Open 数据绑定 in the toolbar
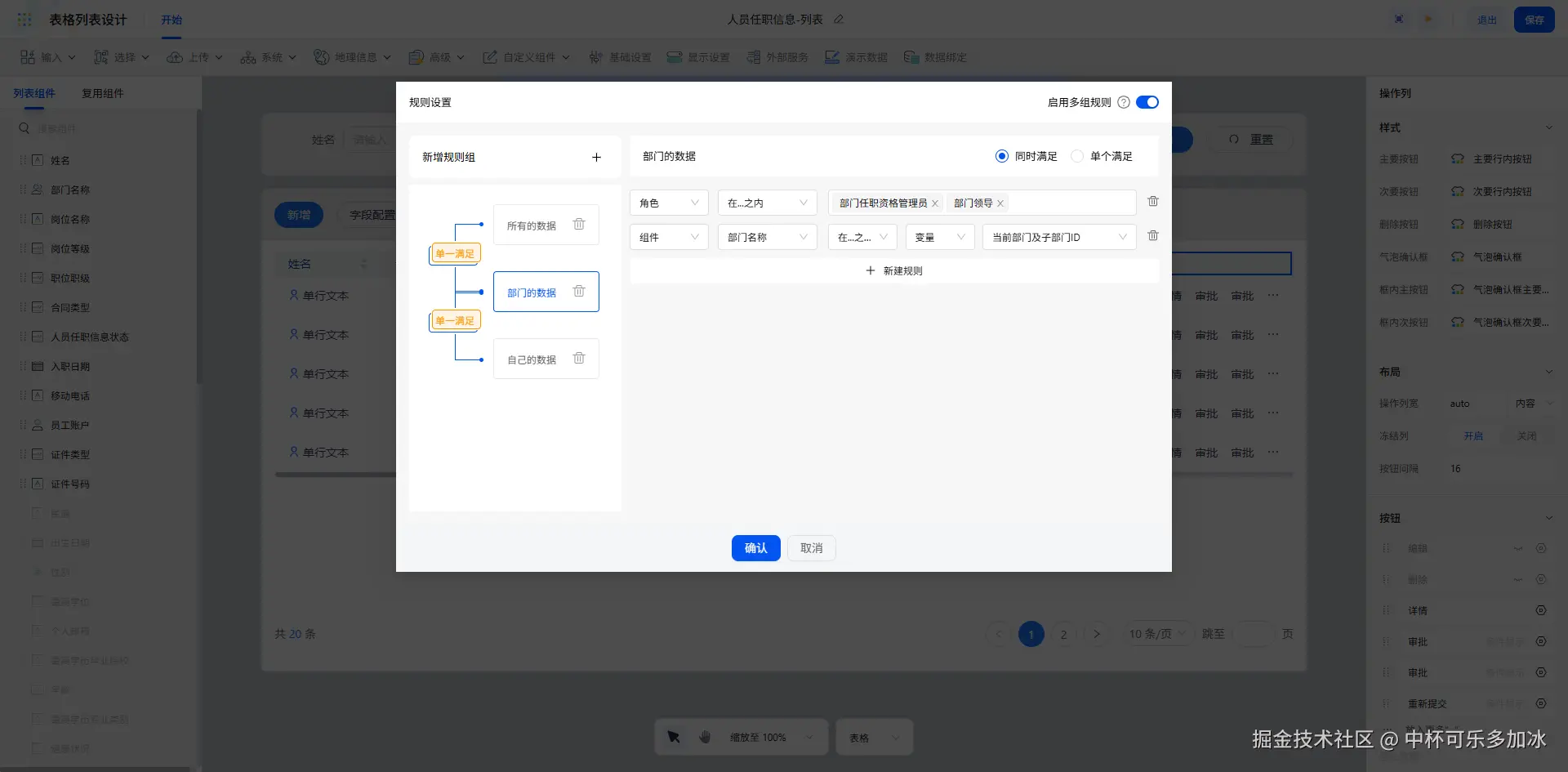Viewport: 1568px width, 772px height. pyautogui.click(x=935, y=57)
